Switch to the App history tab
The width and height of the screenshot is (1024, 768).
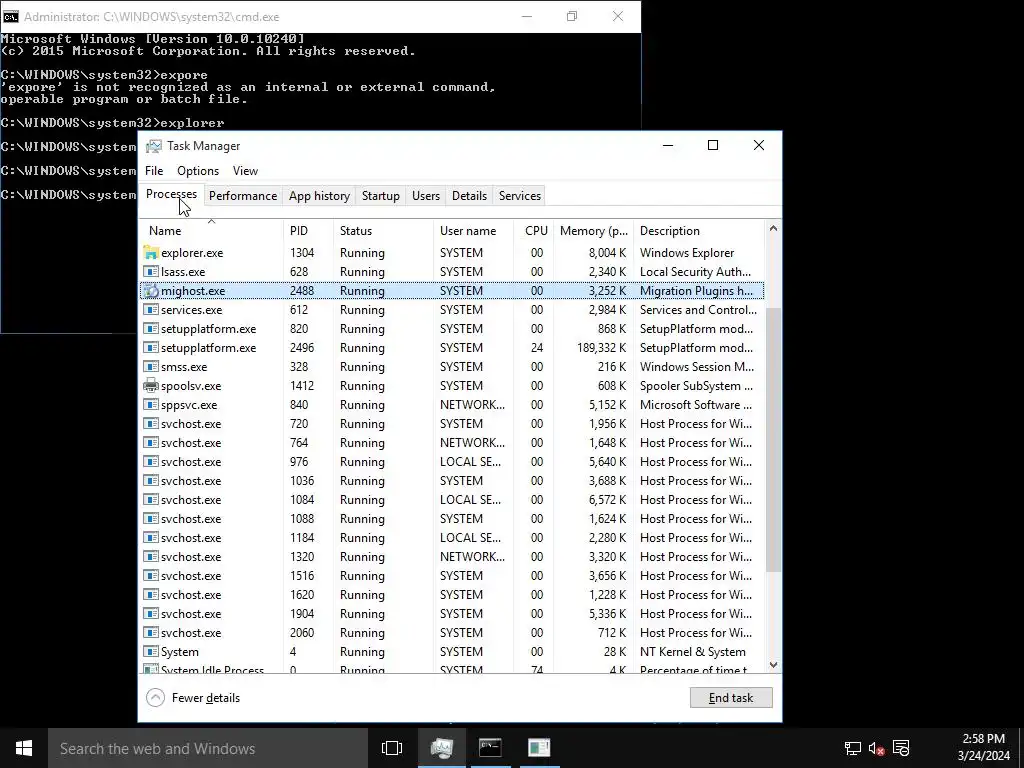[319, 196]
